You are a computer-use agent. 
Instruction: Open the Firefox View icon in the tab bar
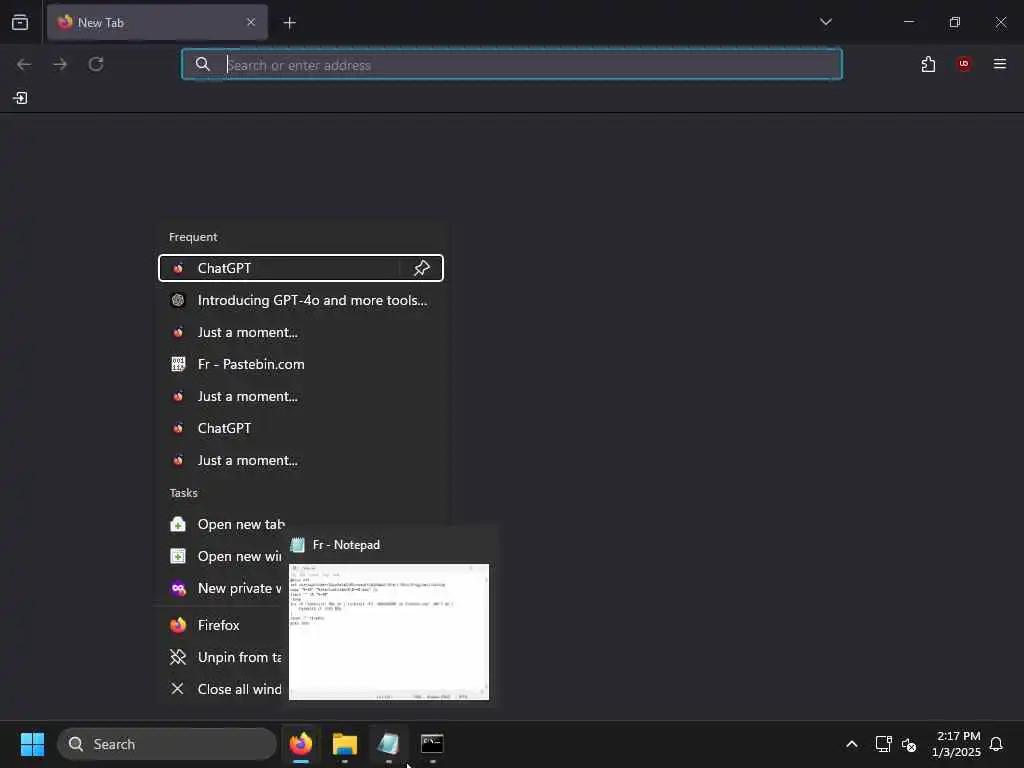20,22
